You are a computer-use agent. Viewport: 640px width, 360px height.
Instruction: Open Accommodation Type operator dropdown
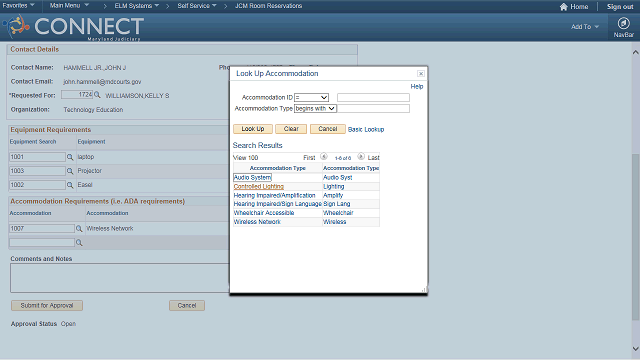pyautogui.click(x=315, y=109)
